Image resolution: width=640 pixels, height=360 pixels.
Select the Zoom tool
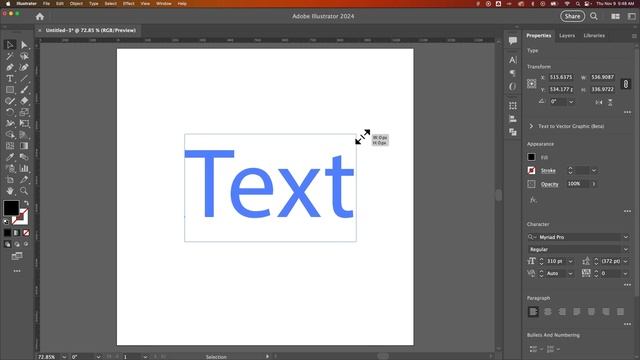[x=24, y=191]
